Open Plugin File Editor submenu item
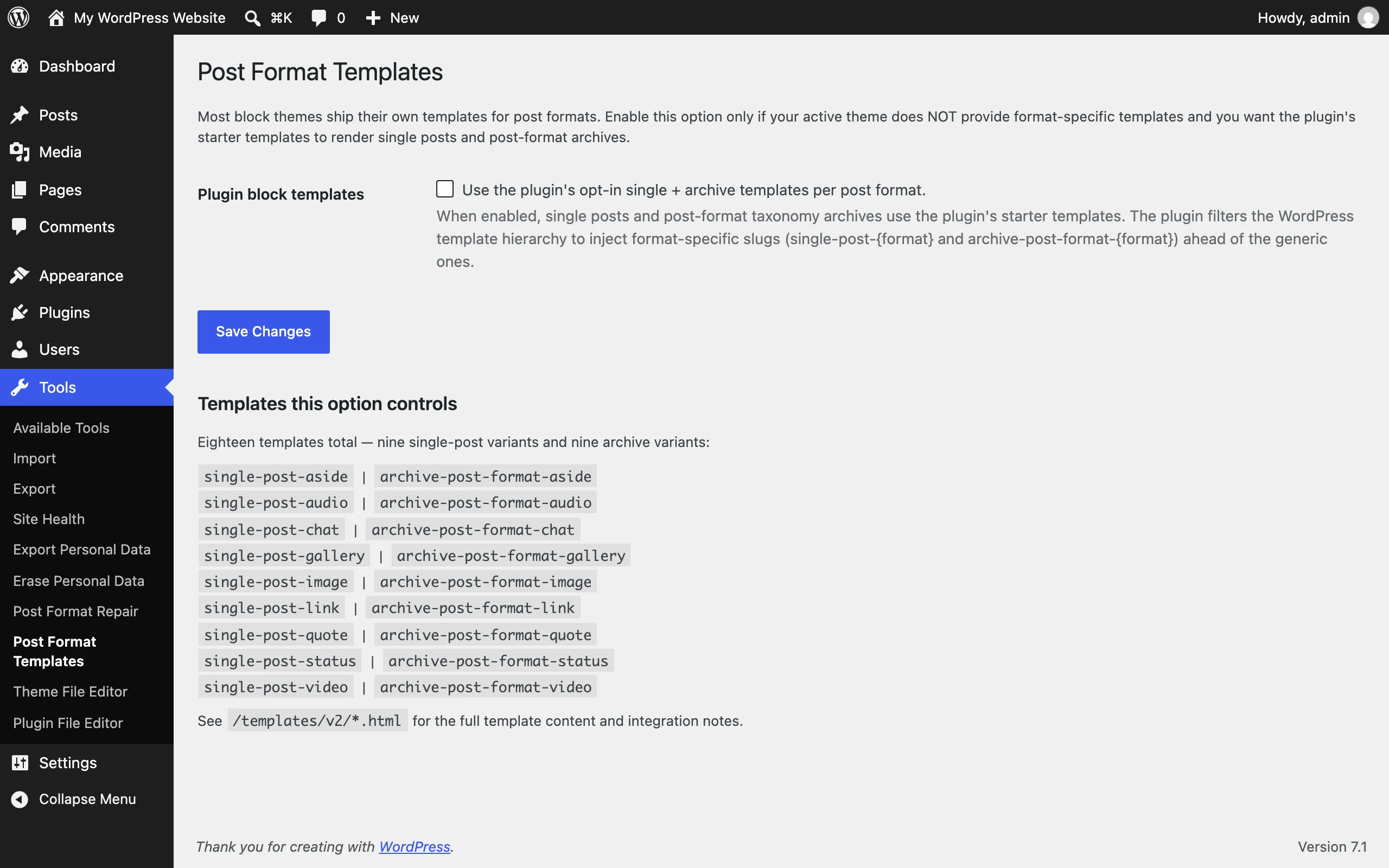This screenshot has height=868, width=1389. point(68,723)
